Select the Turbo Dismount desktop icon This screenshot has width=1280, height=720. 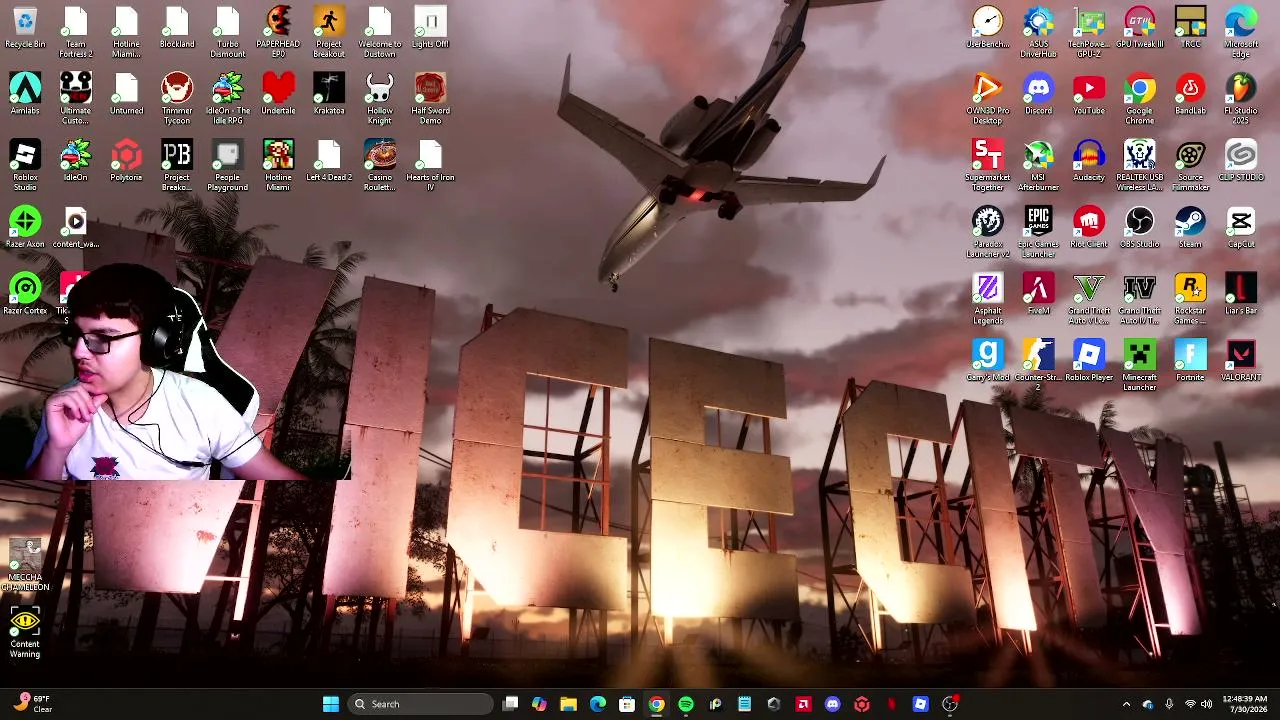[x=228, y=32]
